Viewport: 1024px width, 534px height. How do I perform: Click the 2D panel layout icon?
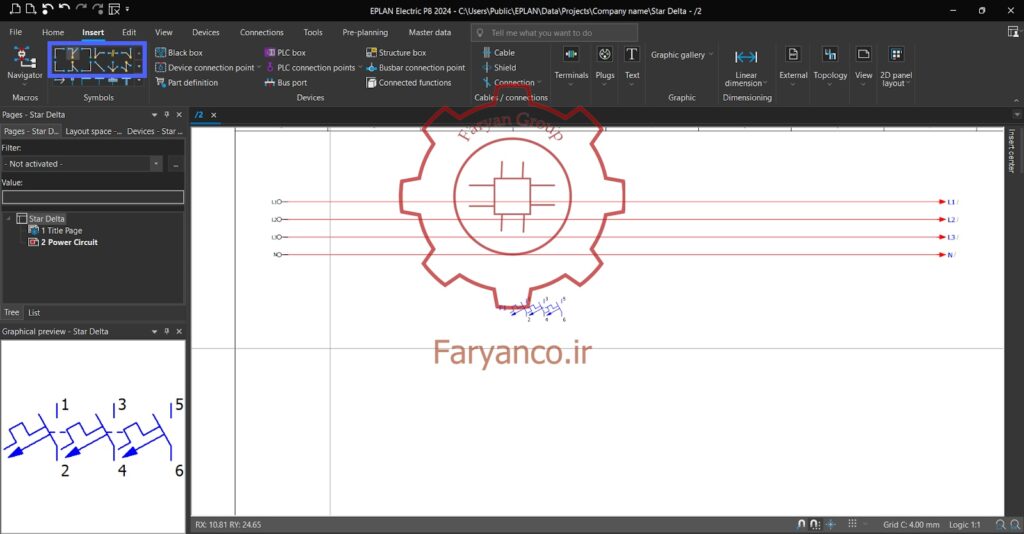(896, 55)
